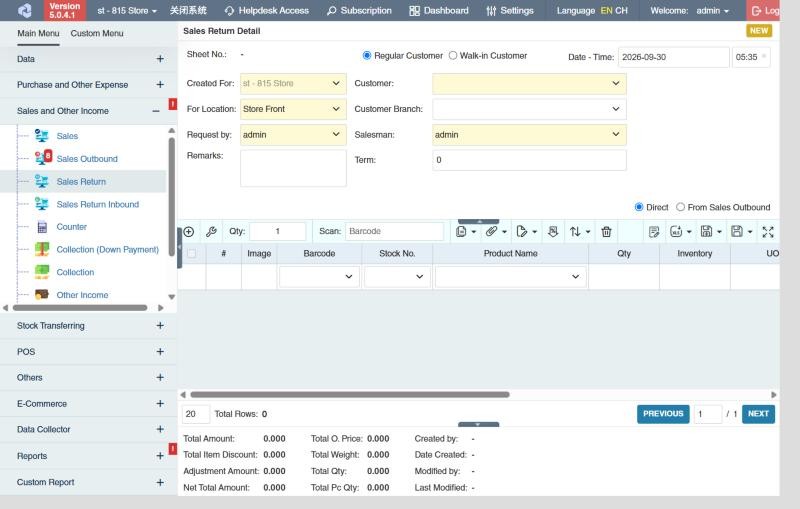This screenshot has height=509, width=800.
Task: Open Settings in the top bar
Action: pyautogui.click(x=510, y=11)
